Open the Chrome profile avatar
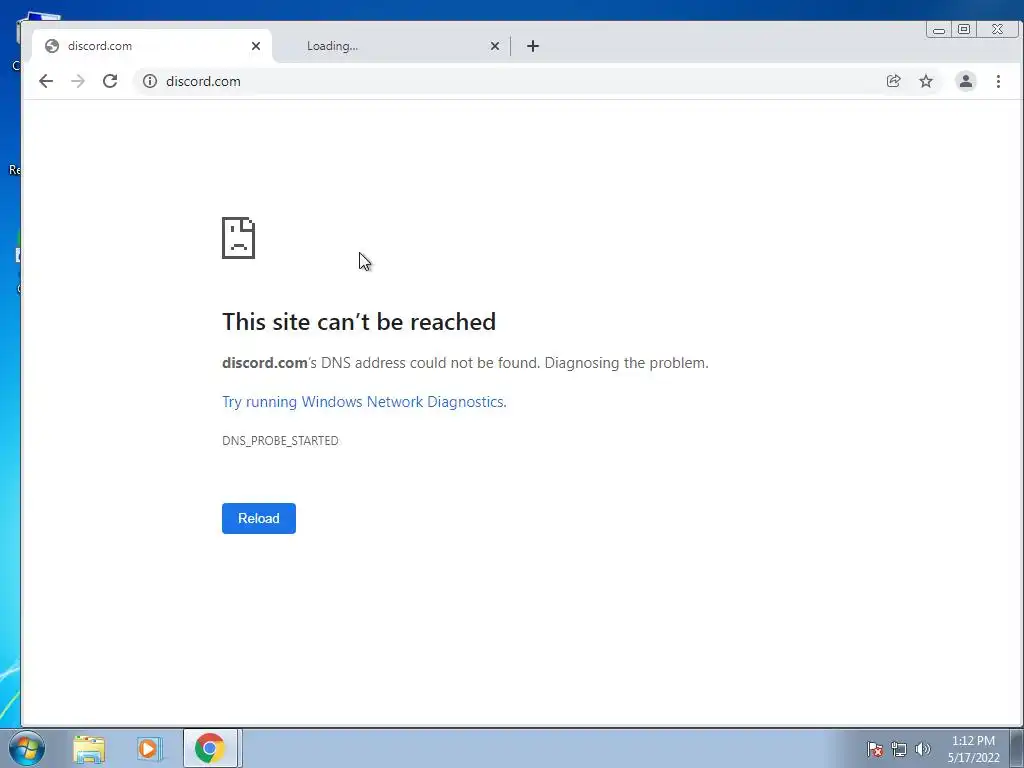This screenshot has width=1024, height=768. tap(965, 81)
